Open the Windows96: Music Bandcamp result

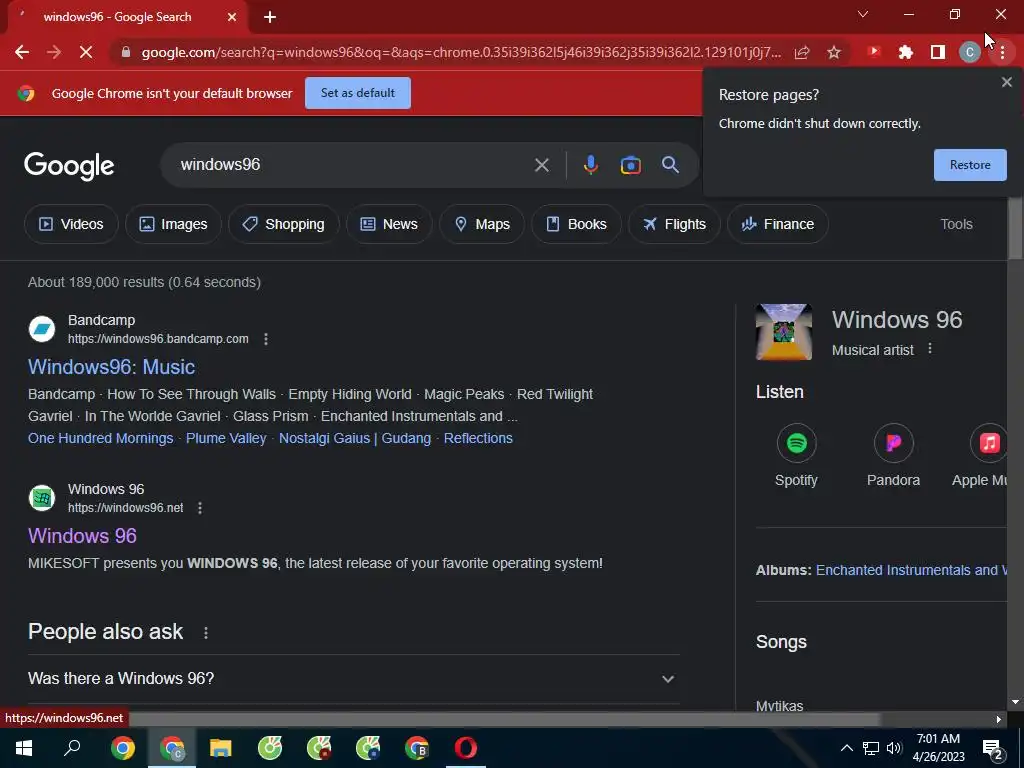(x=112, y=367)
